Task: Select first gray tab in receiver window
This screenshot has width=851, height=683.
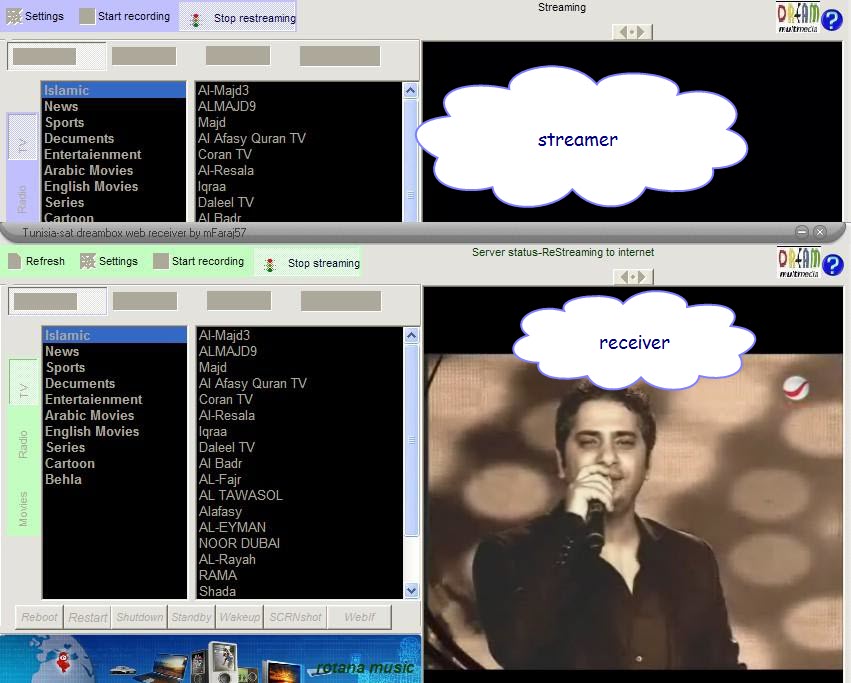Action: coord(58,301)
